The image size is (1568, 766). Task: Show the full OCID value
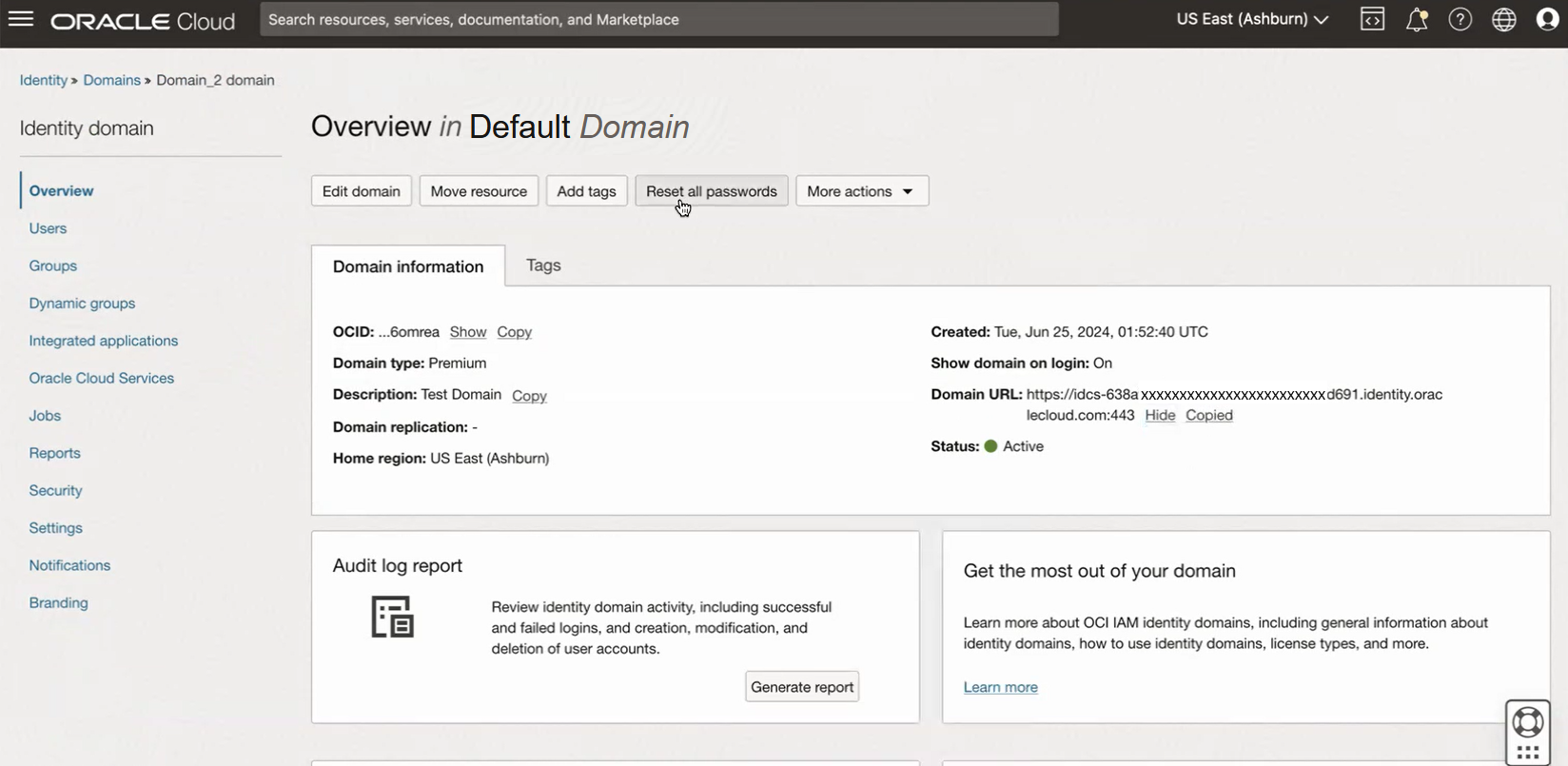tap(467, 332)
